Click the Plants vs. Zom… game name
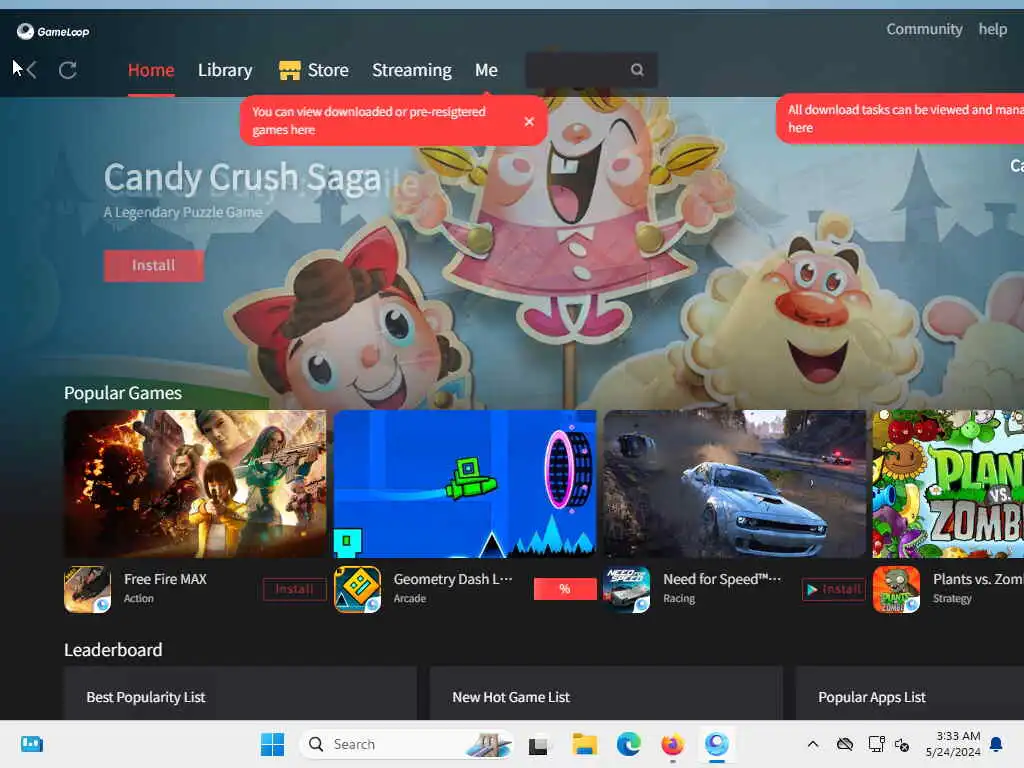The width and height of the screenshot is (1024, 768). (x=978, y=579)
